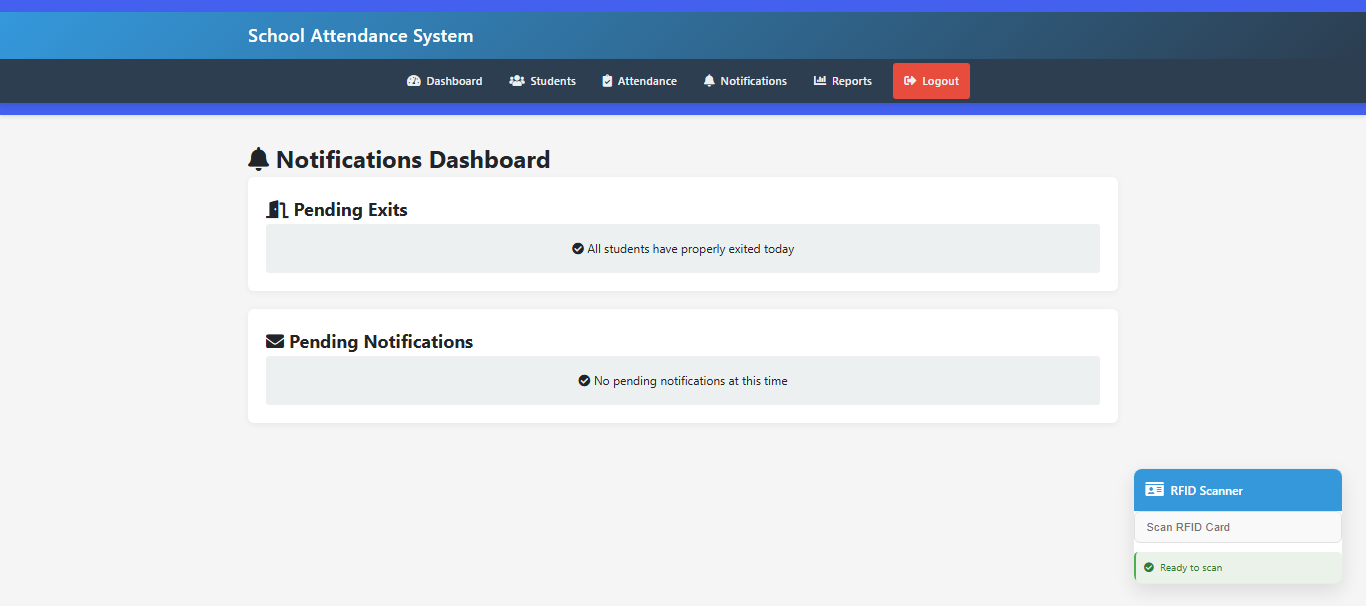Click the door icon next to Pending Exits

click(277, 210)
